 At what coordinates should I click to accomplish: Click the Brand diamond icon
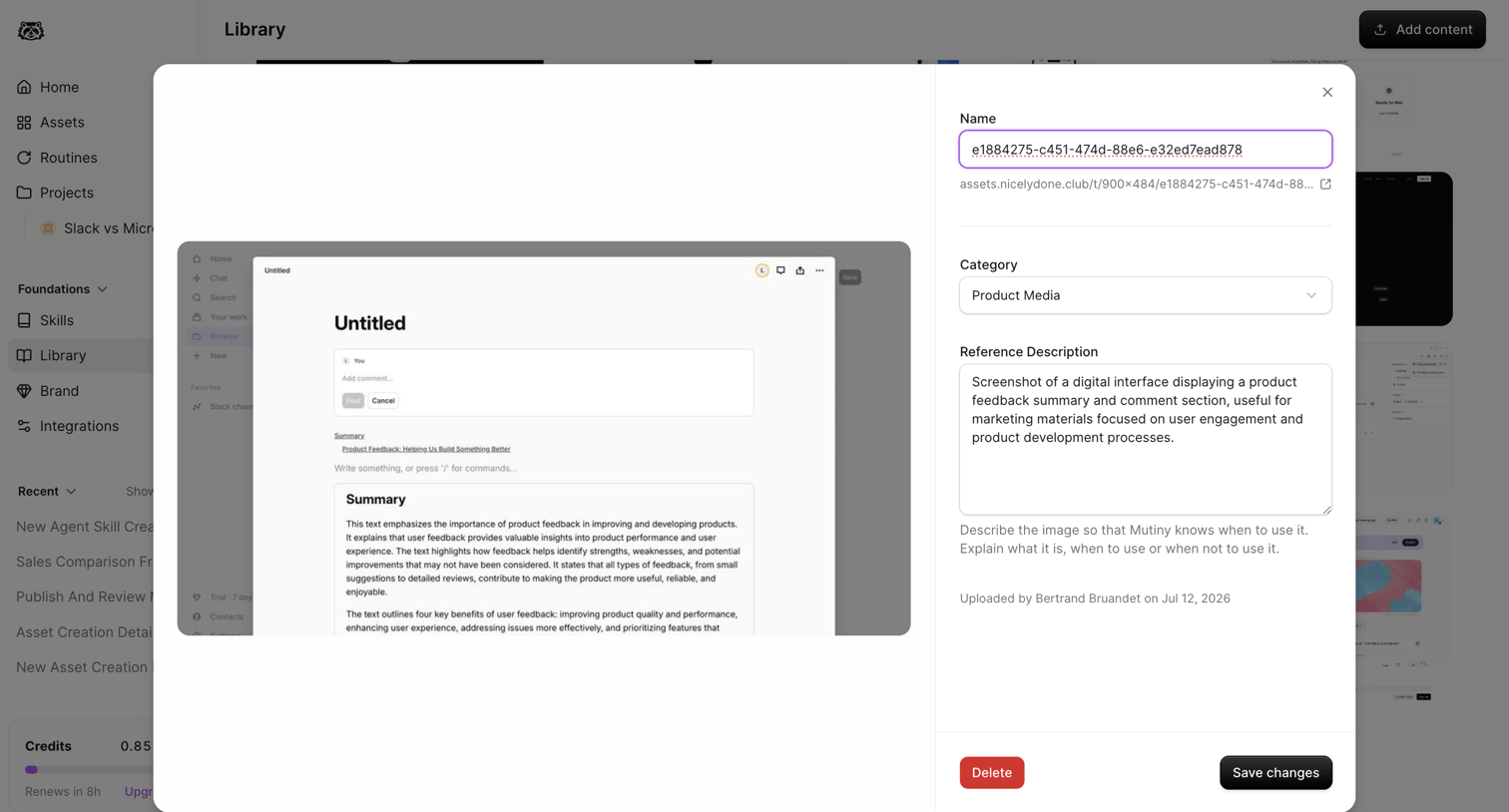coord(24,391)
